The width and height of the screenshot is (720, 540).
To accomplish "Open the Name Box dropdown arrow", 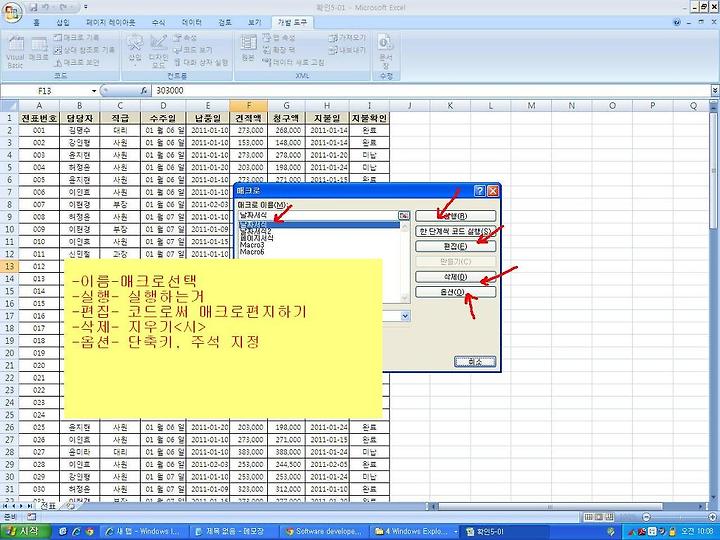I will pos(94,91).
